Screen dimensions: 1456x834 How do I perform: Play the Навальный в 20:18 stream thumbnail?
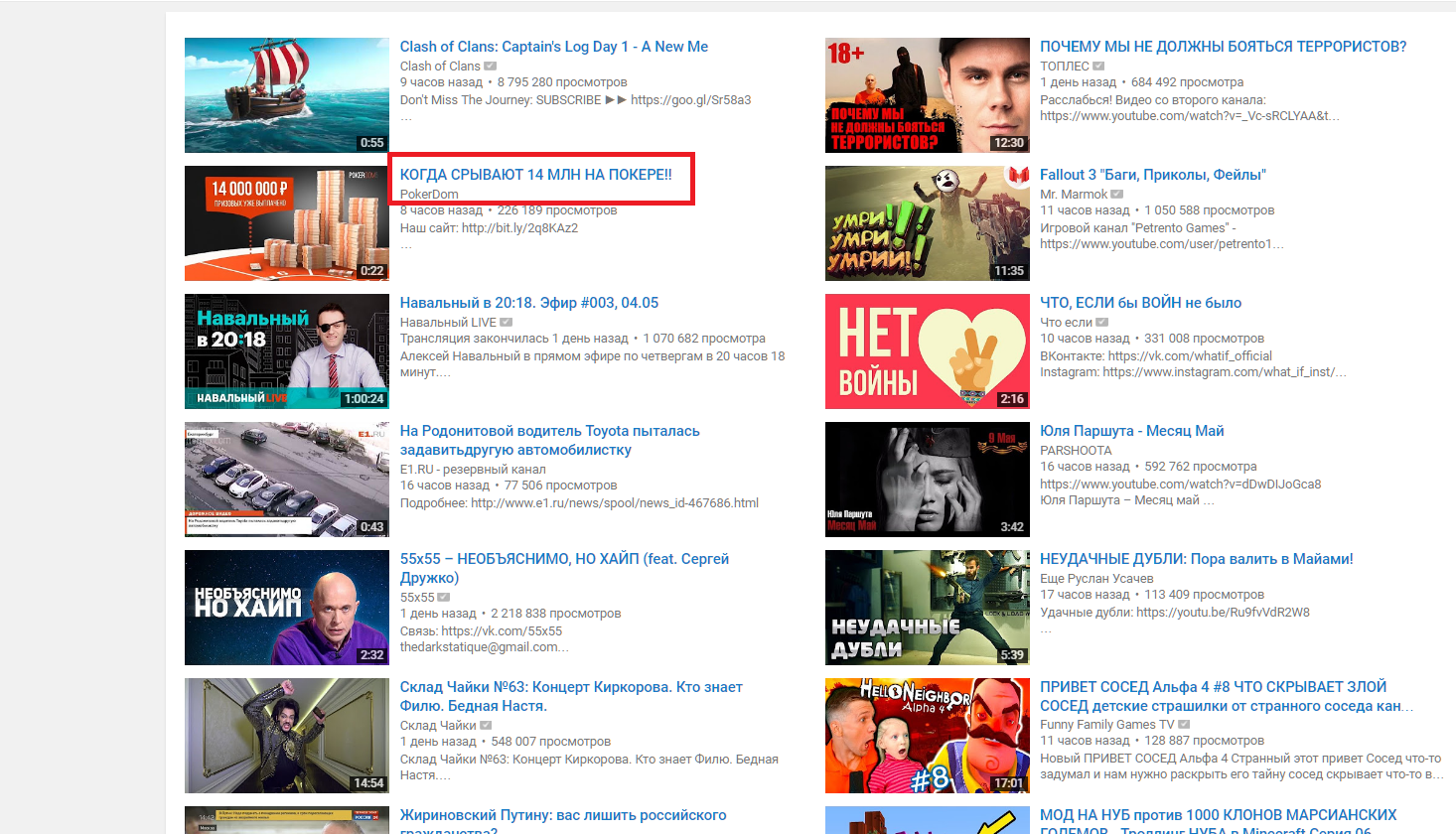pos(286,351)
